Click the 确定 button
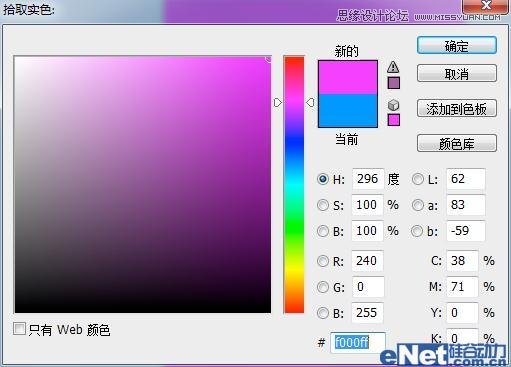This screenshot has width=511, height=367. click(x=457, y=46)
